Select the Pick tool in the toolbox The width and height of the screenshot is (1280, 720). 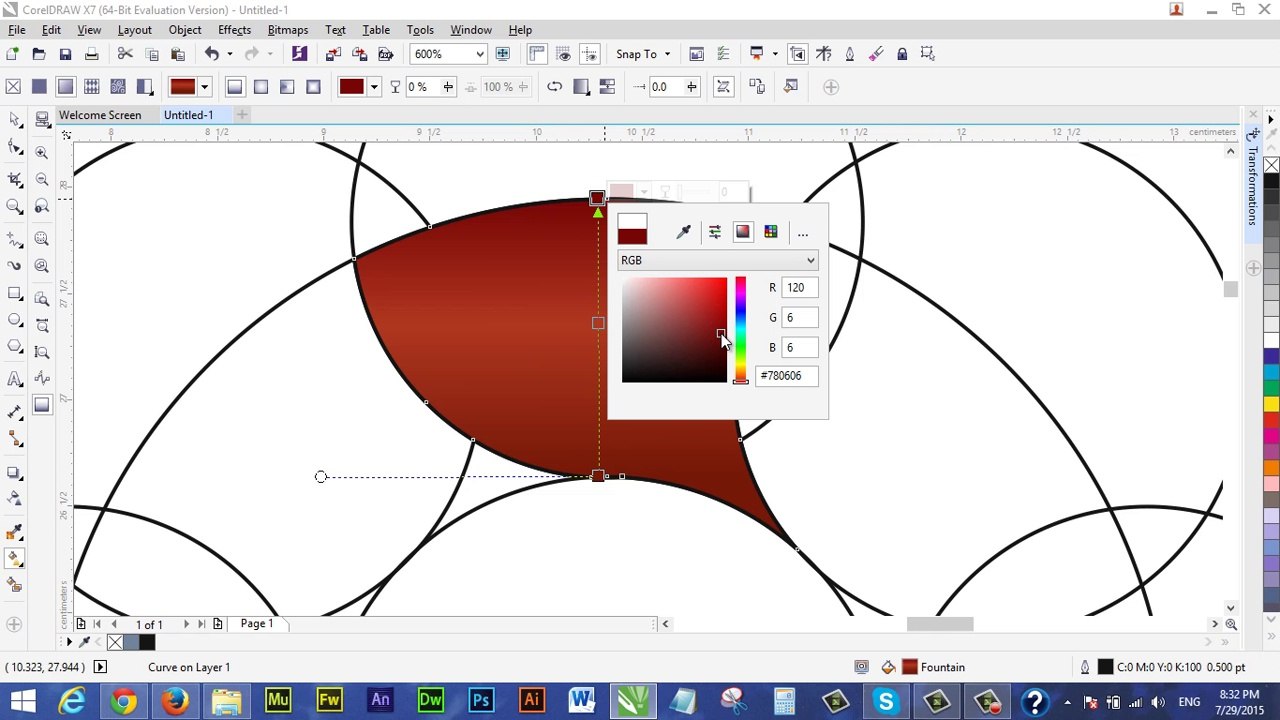coord(15,120)
